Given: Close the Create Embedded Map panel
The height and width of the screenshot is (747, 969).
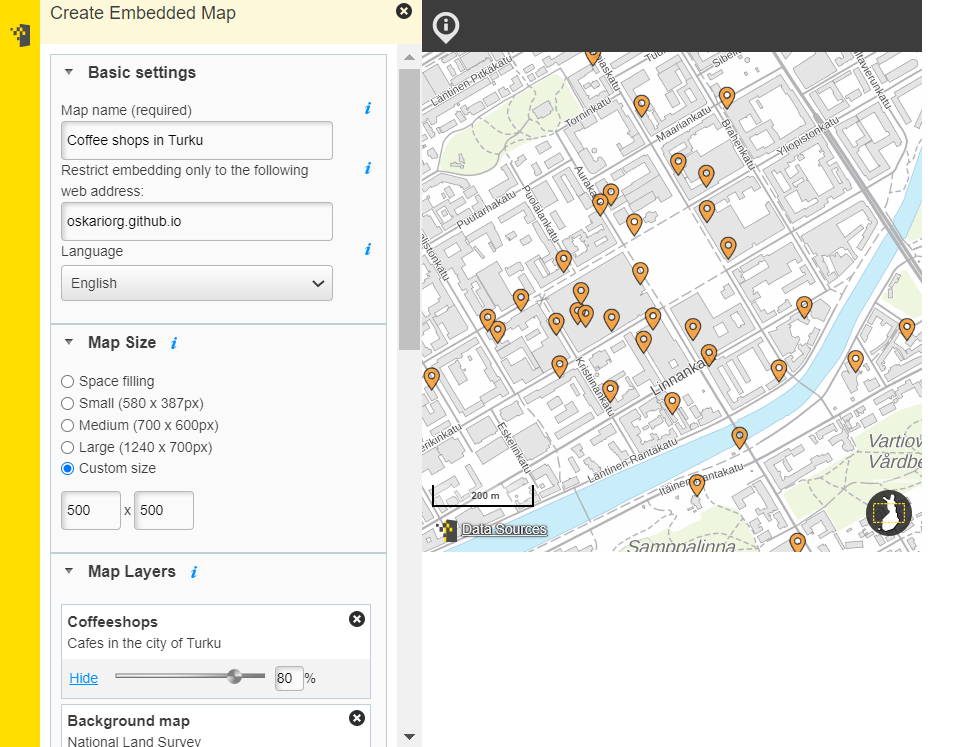Looking at the screenshot, I should [404, 11].
